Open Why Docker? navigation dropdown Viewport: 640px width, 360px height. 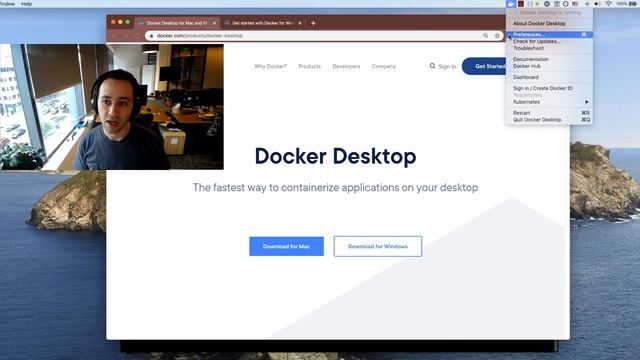(270, 66)
